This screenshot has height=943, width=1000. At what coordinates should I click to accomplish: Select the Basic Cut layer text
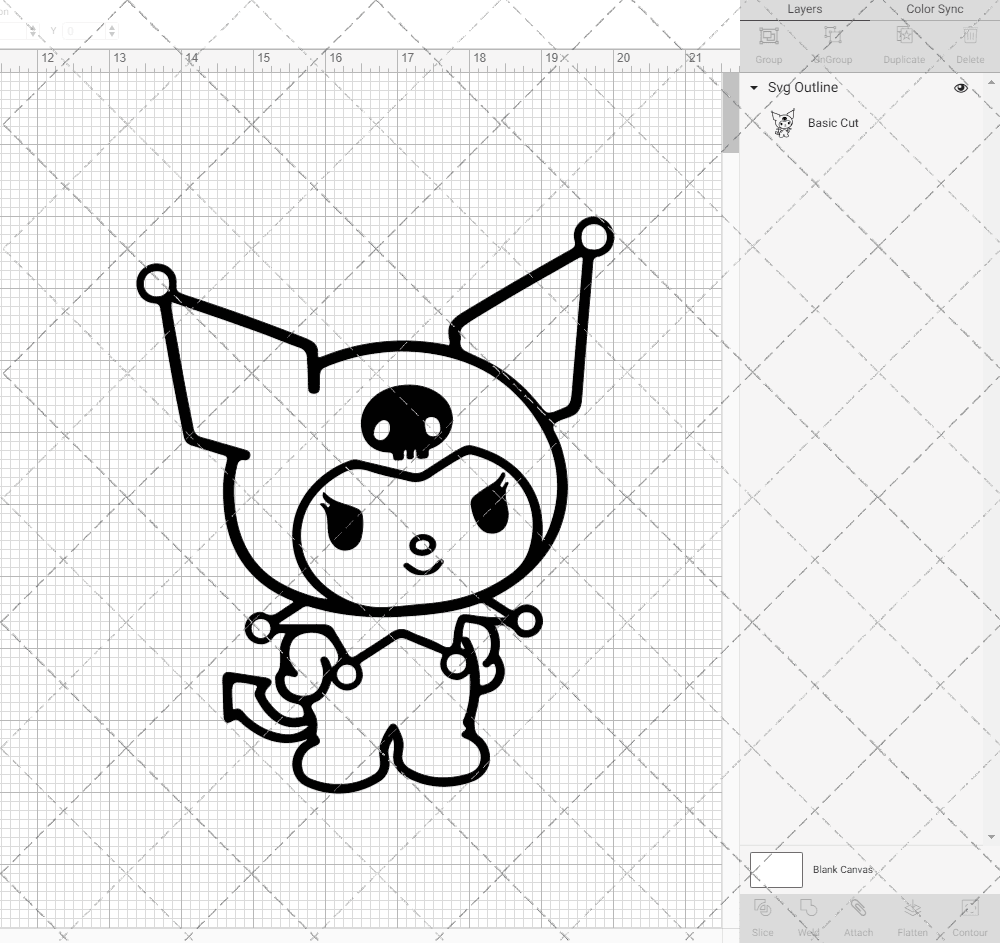click(x=833, y=123)
